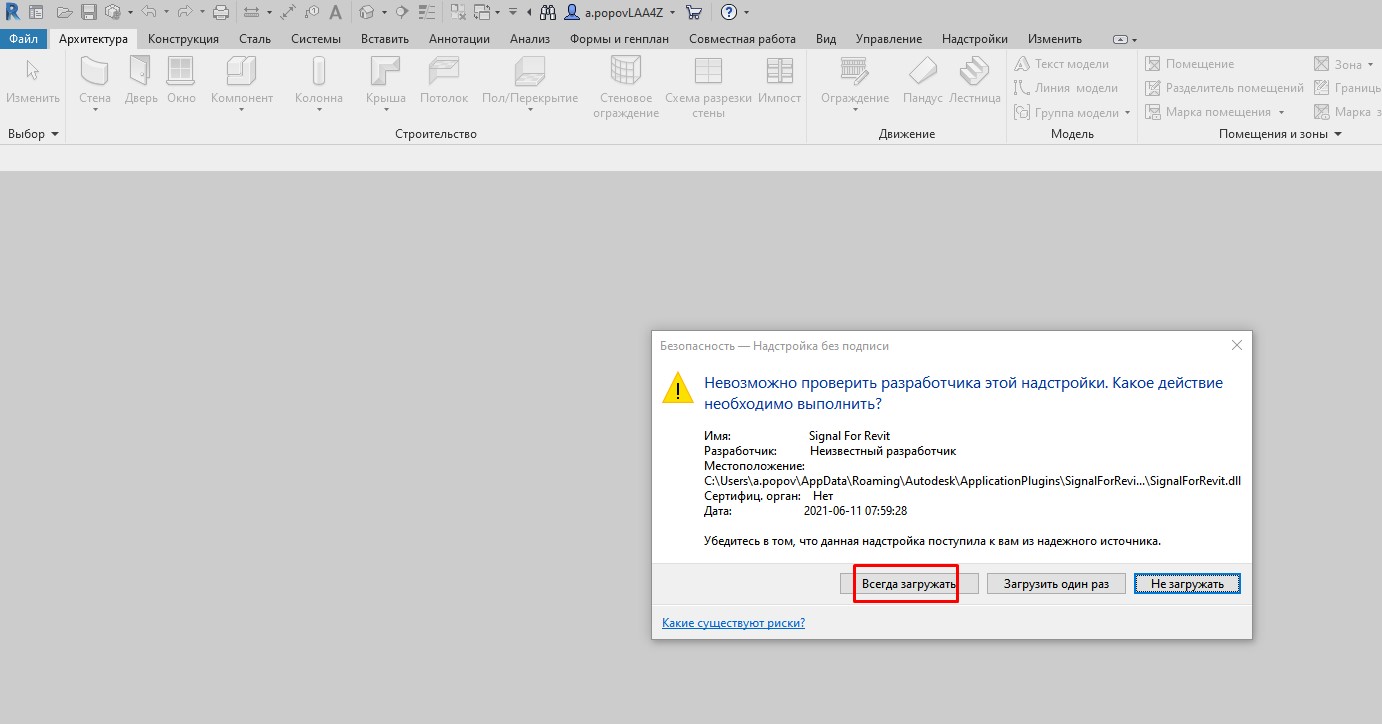Select the Пандус (Ramp) tool
The height and width of the screenshot is (724, 1382).
(x=923, y=80)
